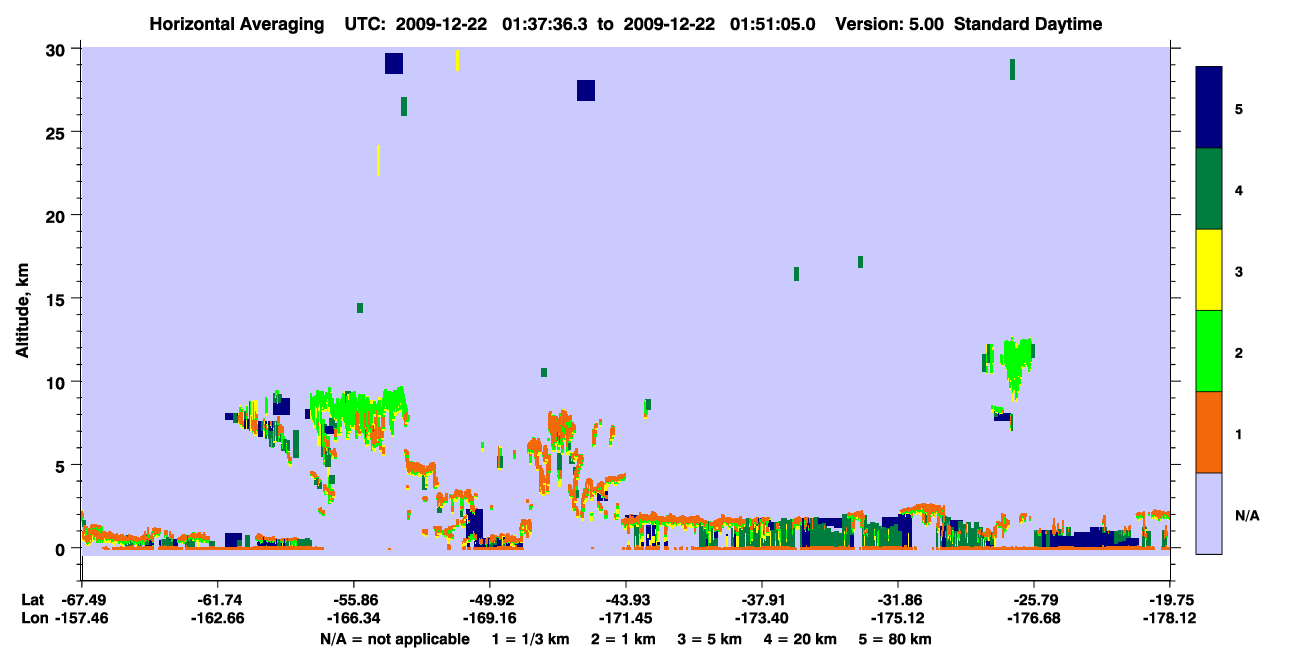This screenshot has height=667, width=1300.
Task: Click the longitude value -178.12
Action: [x=1170, y=618]
